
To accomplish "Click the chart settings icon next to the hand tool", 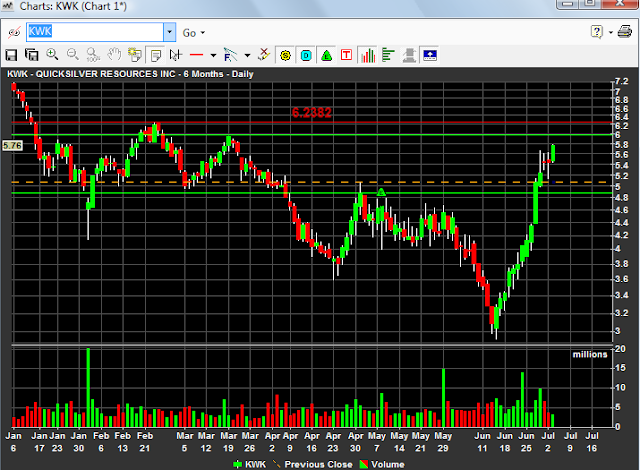I will click(x=134, y=55).
